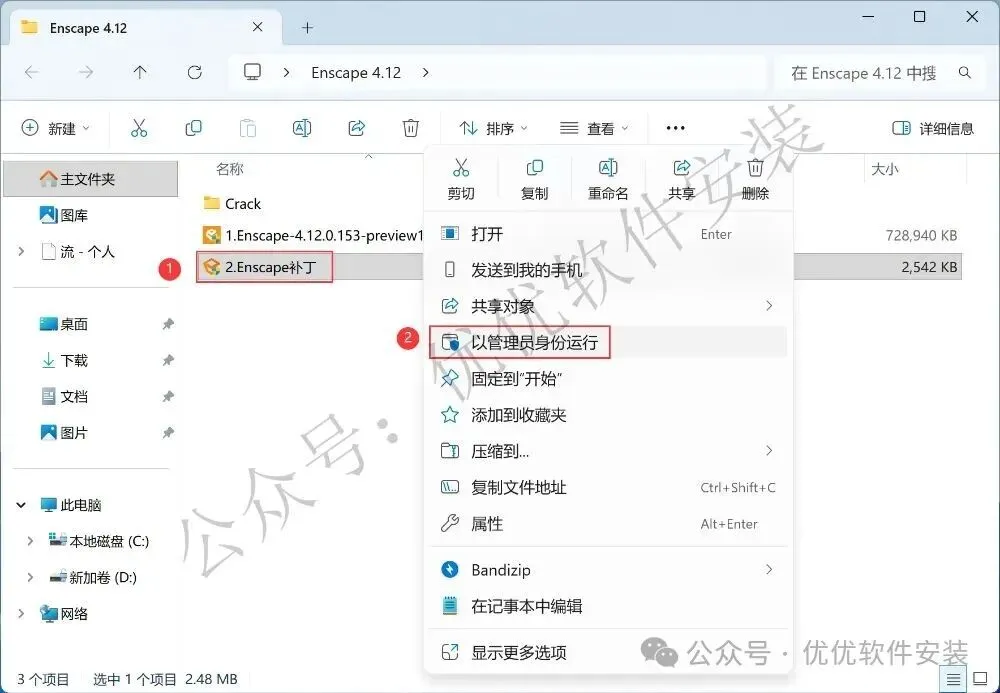
Task: Switch to details list view icon in status bar
Action: point(953,680)
